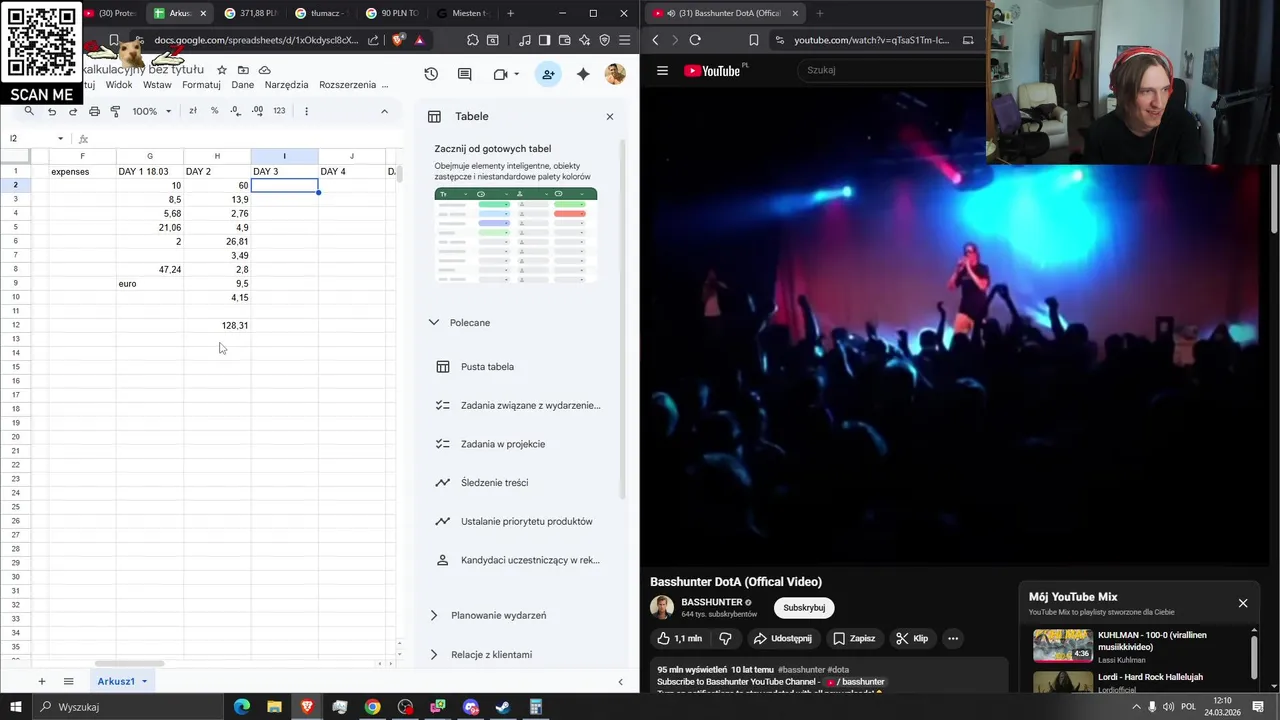Open the name box dropdown

coord(60,139)
